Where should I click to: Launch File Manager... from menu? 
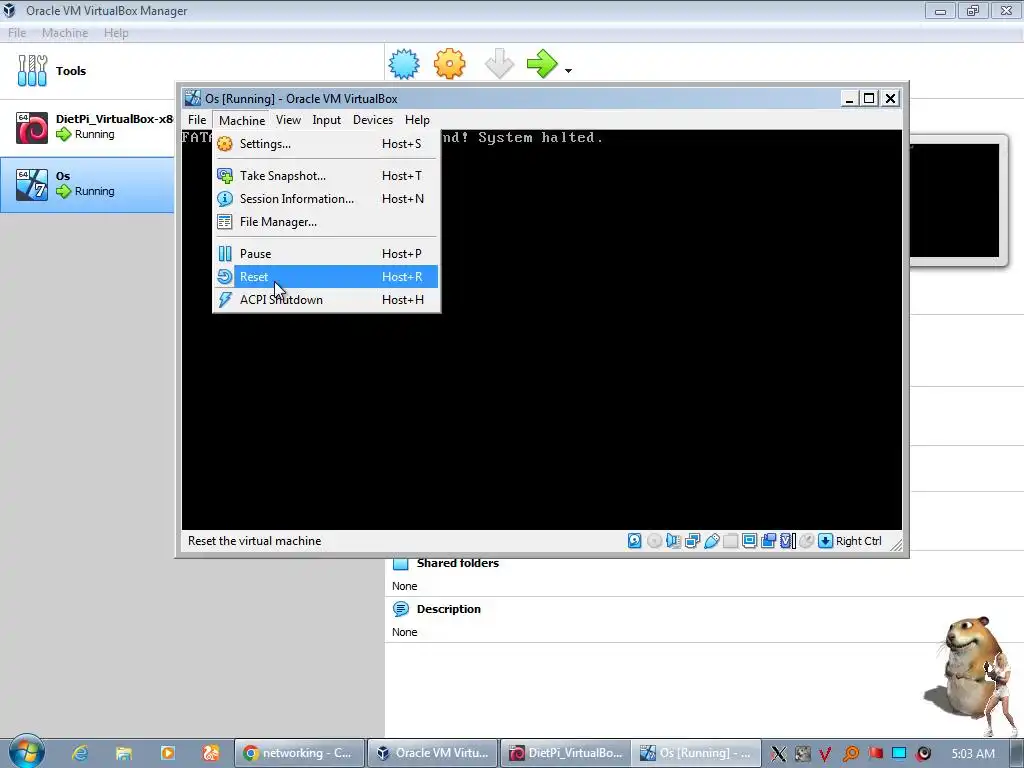point(327,222)
